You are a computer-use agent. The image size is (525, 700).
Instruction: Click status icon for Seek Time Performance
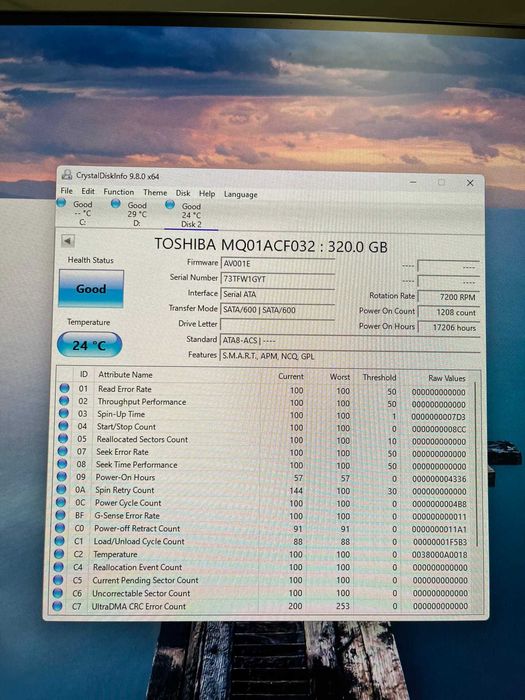(x=62, y=463)
